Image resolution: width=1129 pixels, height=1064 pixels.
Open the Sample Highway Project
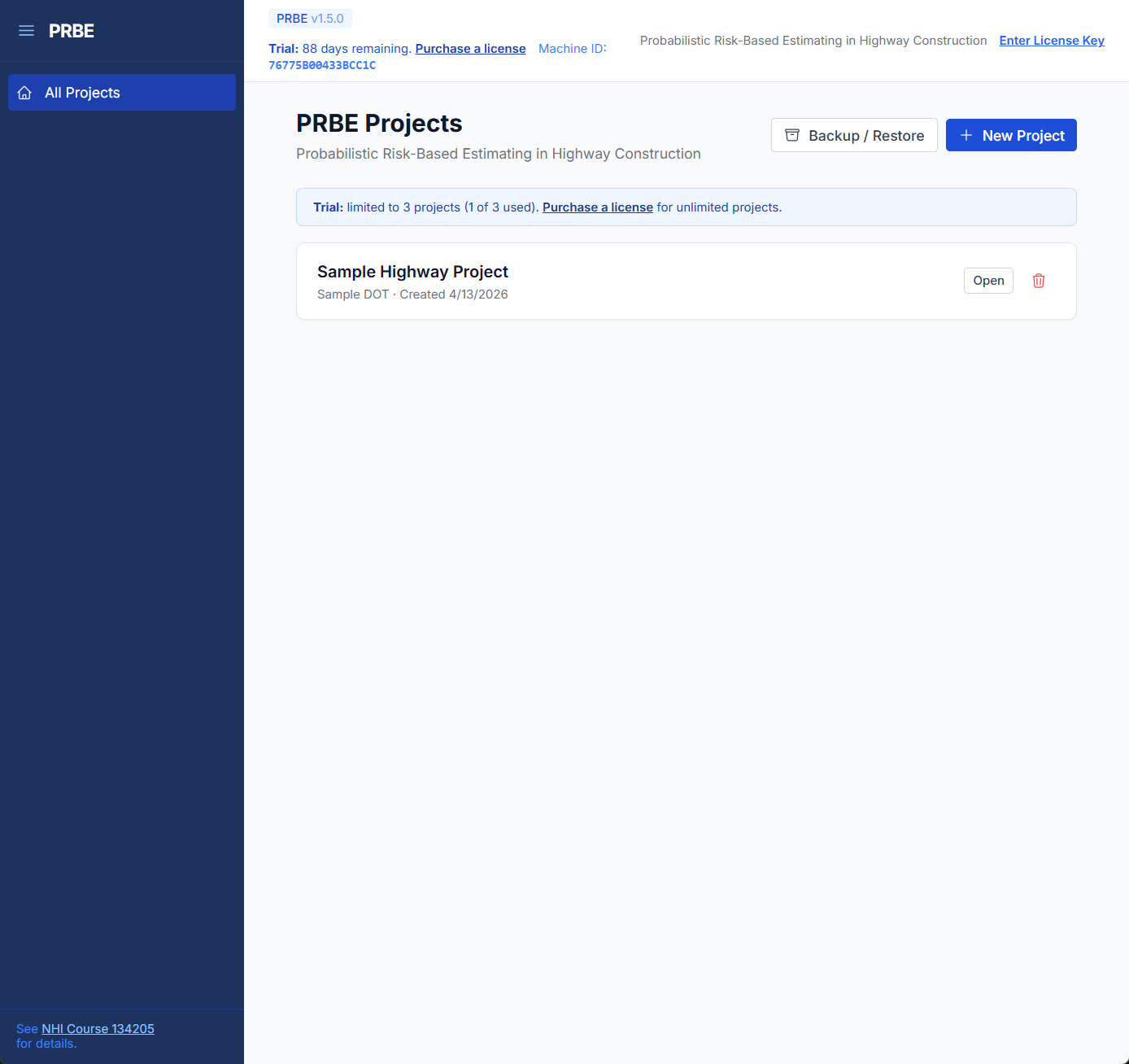click(988, 280)
